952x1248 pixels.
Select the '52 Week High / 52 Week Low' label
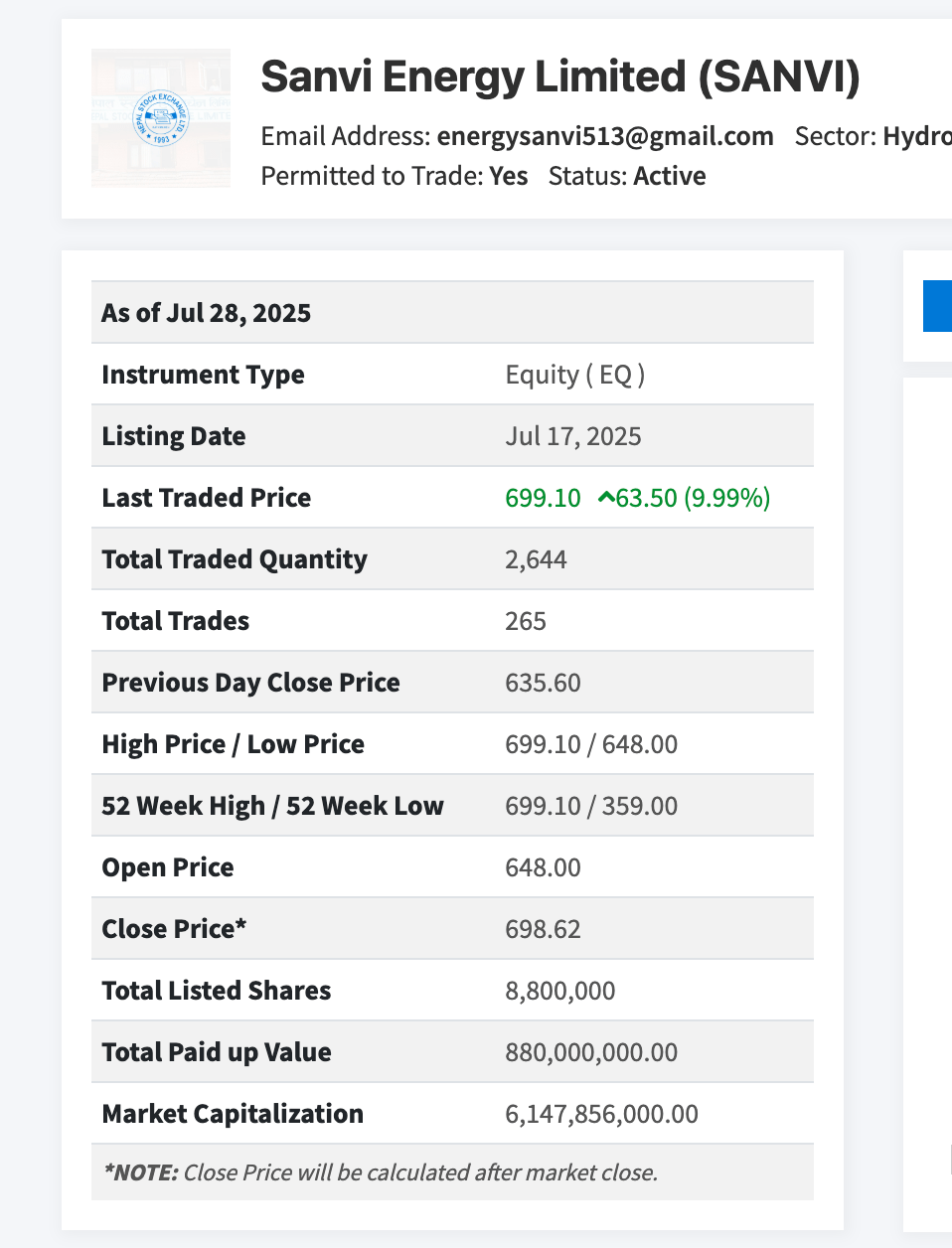tap(273, 806)
